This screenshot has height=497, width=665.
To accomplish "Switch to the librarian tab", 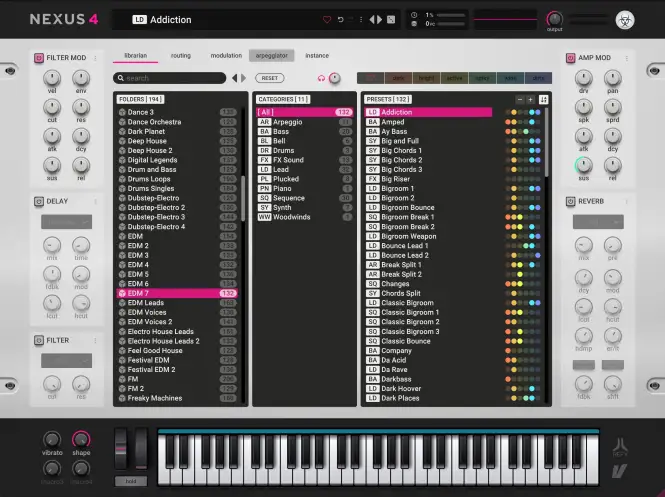I will point(135,56).
